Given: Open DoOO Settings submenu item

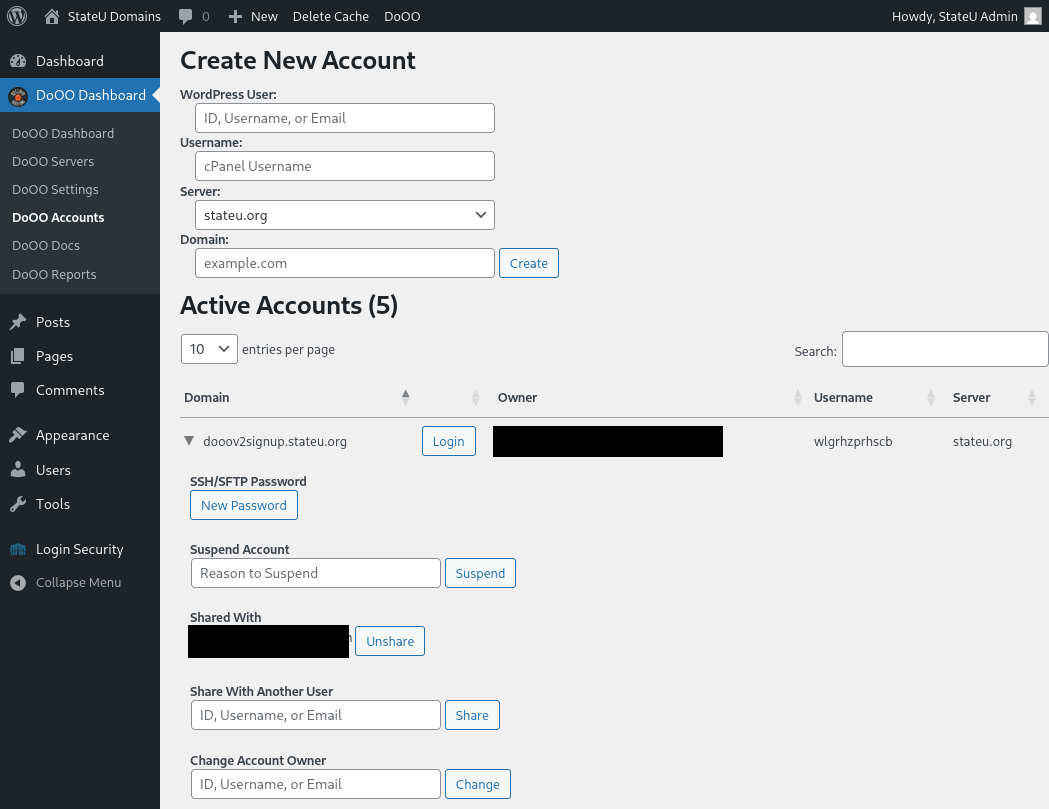Looking at the screenshot, I should pyautogui.click(x=55, y=189).
